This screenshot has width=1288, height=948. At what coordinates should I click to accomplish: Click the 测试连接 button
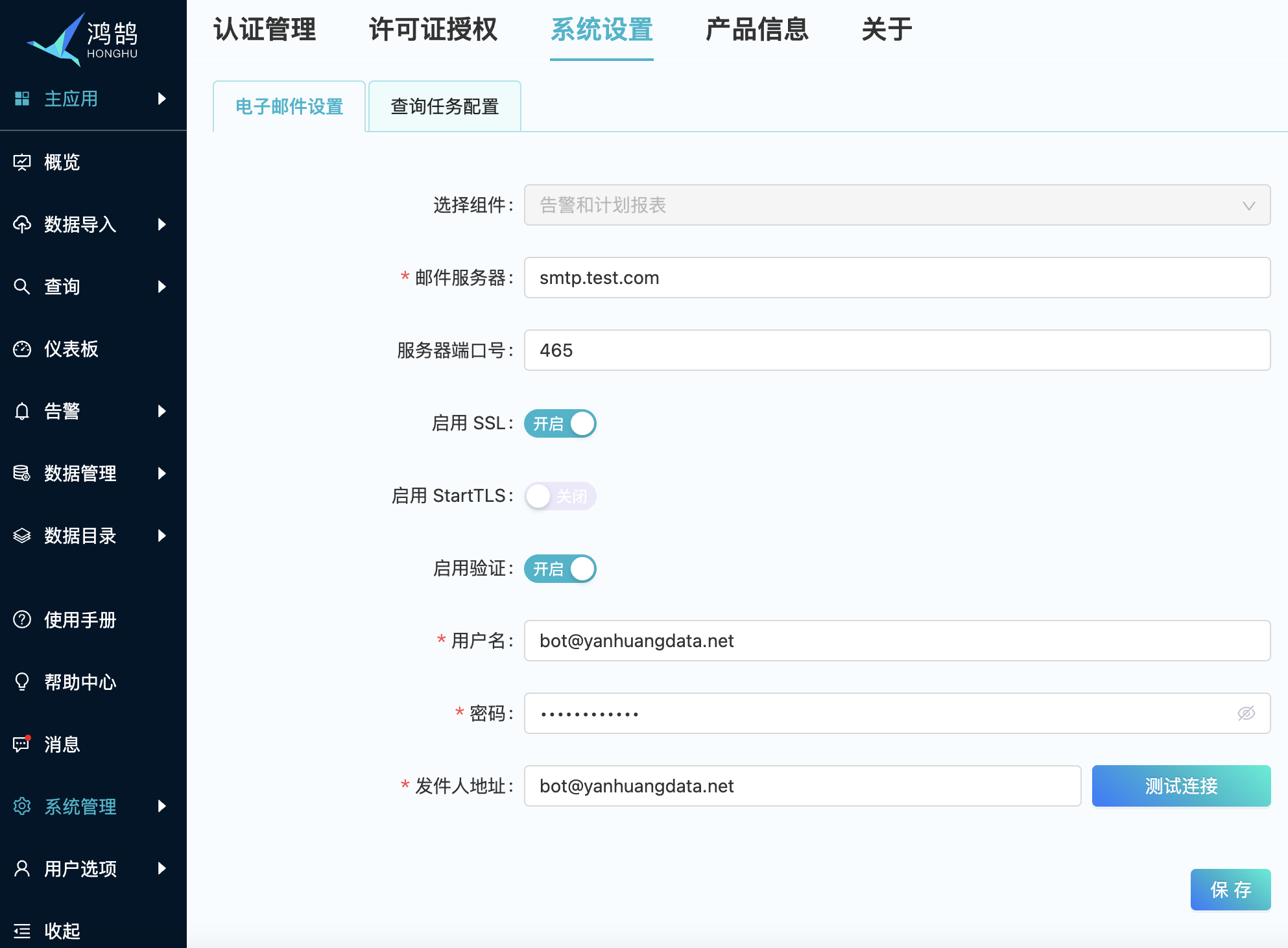(x=1181, y=786)
